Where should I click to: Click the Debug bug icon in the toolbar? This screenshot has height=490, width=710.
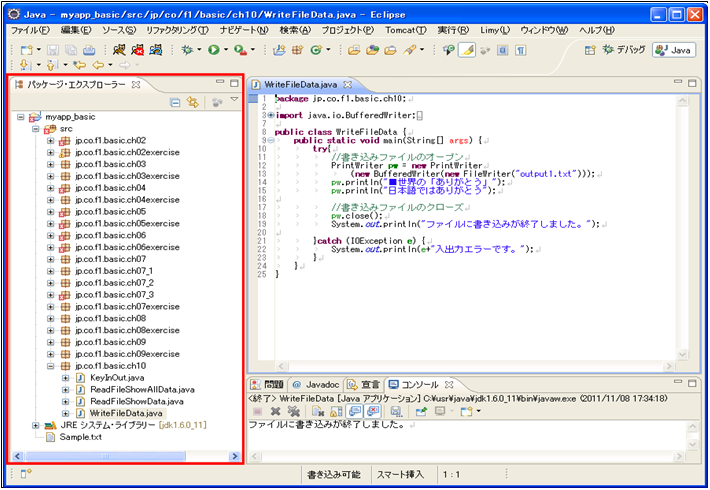[187, 49]
